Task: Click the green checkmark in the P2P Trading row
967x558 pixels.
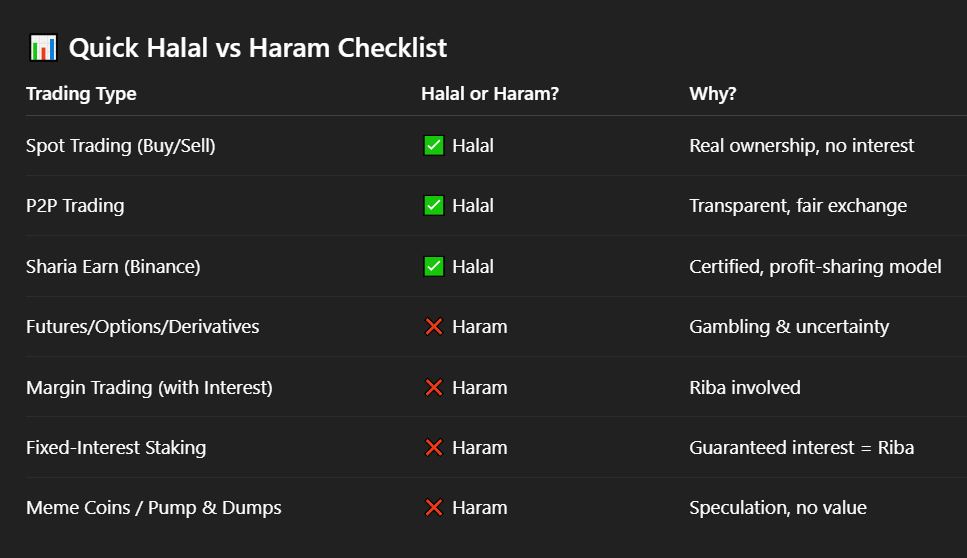Action: pyautogui.click(x=434, y=206)
